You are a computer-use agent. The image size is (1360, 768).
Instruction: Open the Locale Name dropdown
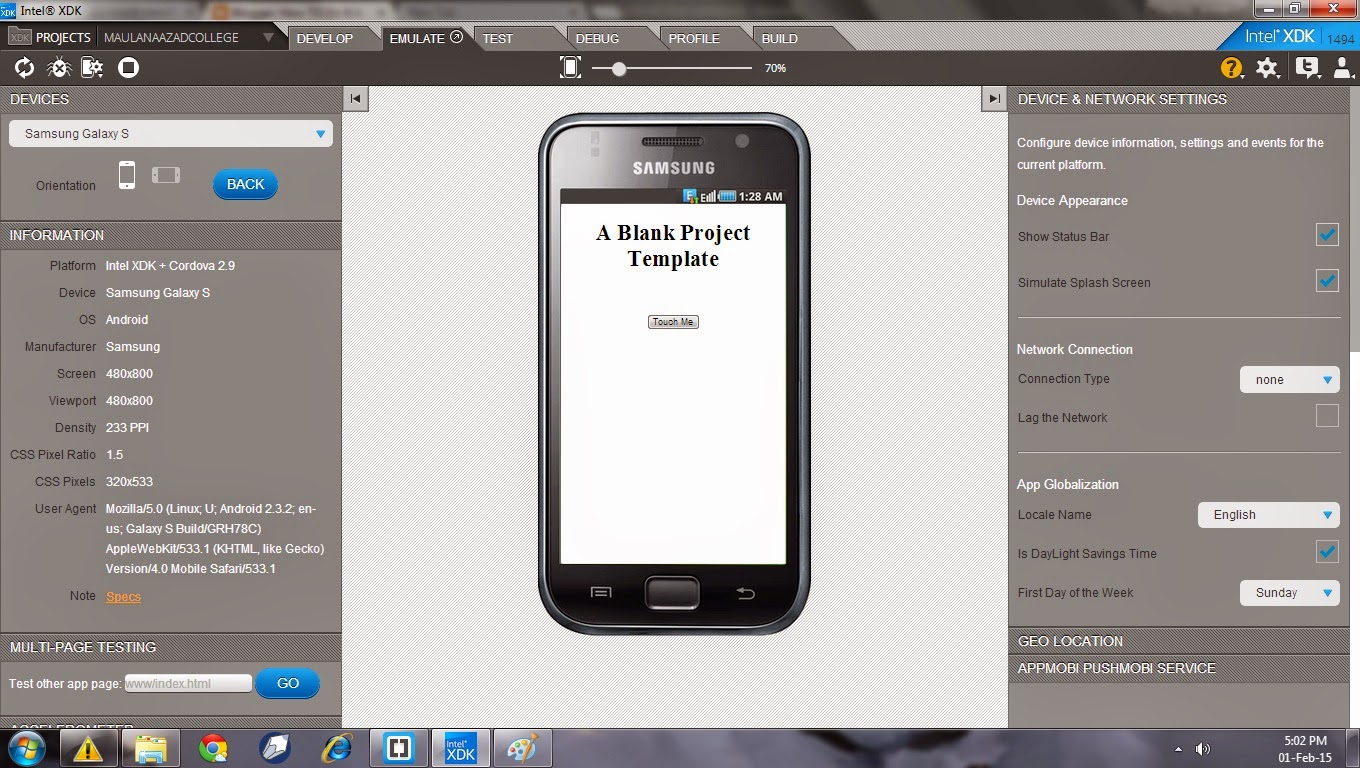1268,514
